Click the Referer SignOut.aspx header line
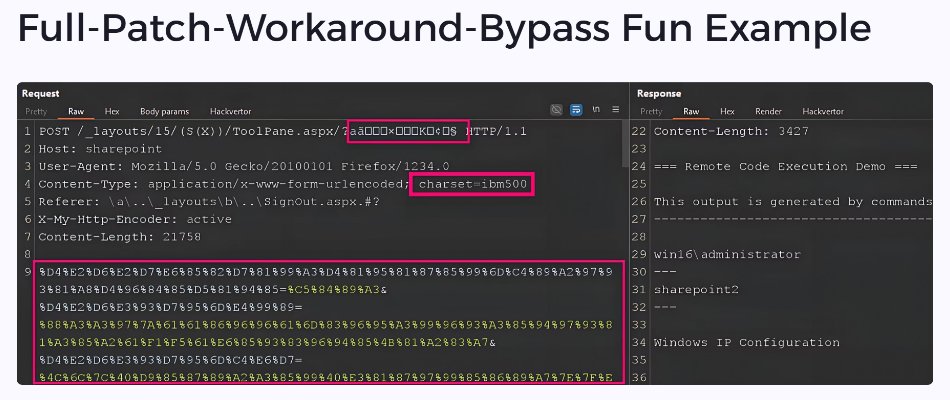 (209, 202)
